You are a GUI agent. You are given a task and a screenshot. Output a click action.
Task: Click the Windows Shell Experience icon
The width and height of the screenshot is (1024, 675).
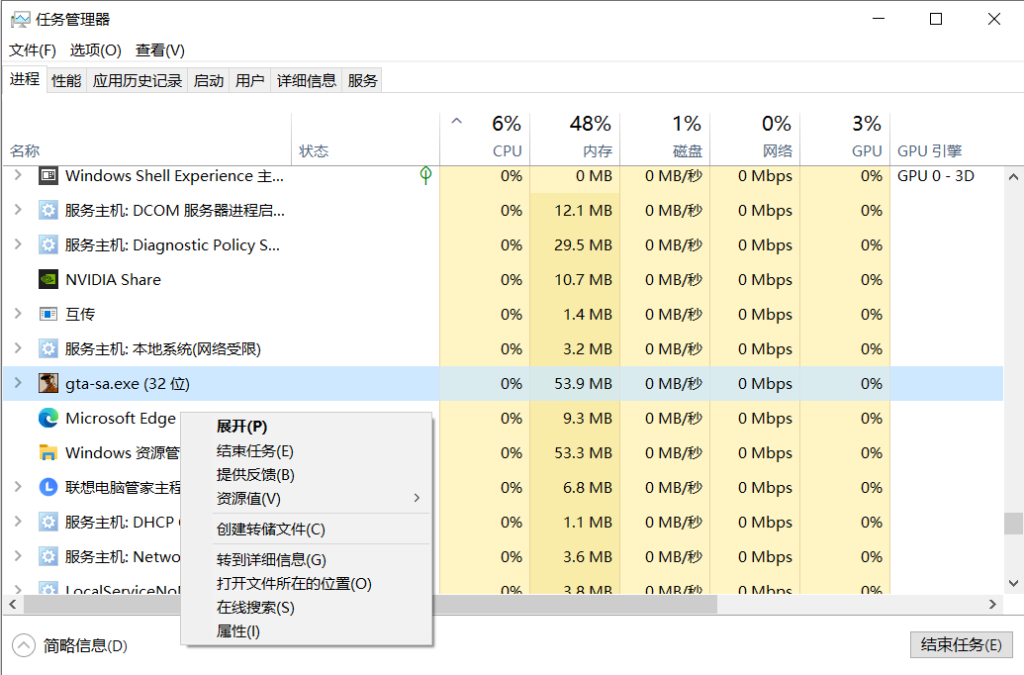coord(49,176)
